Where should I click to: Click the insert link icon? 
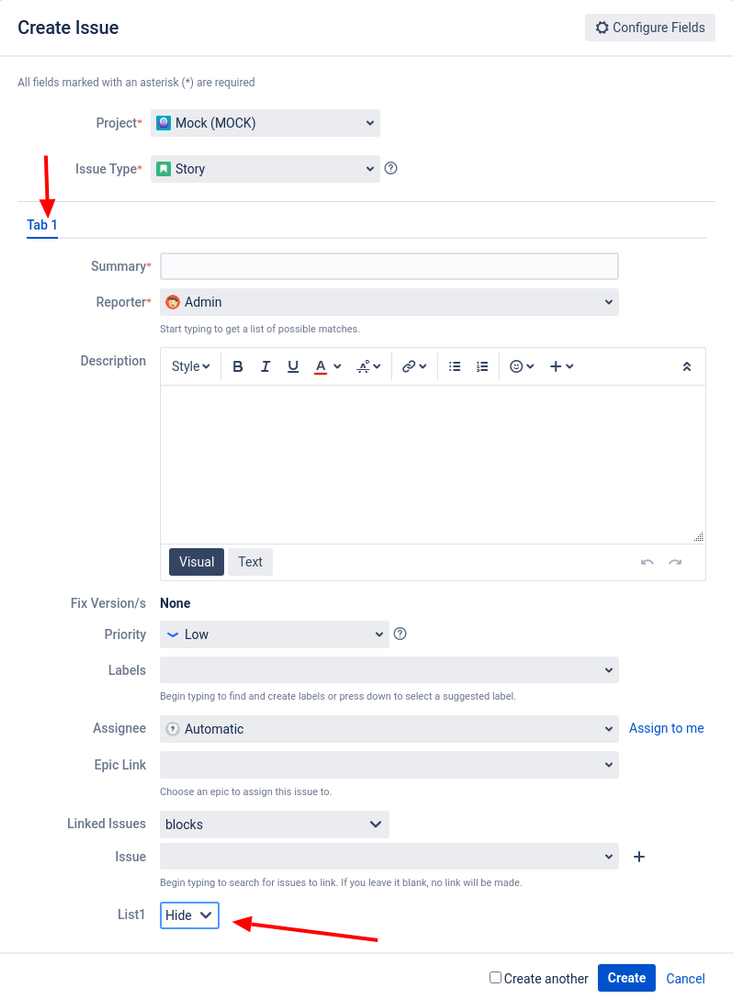(x=409, y=366)
